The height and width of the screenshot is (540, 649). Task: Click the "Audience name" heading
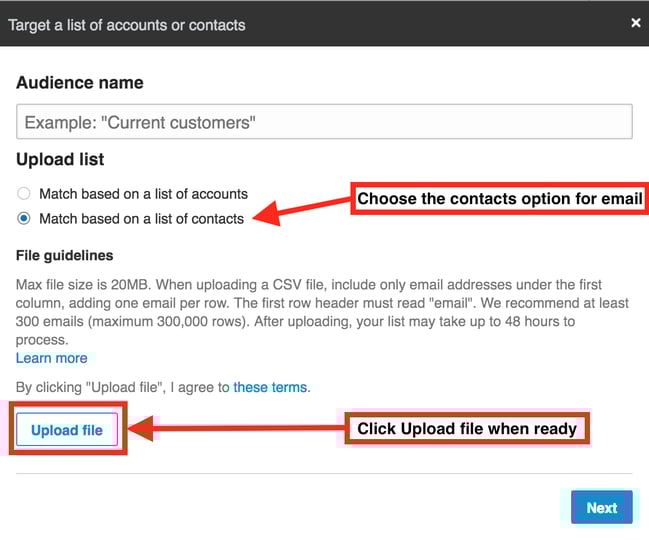point(80,83)
